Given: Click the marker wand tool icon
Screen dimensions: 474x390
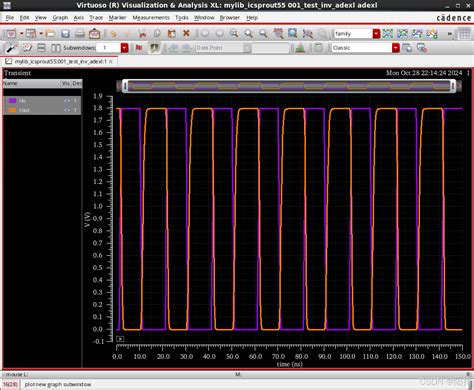Looking at the screenshot, I should (12, 48).
